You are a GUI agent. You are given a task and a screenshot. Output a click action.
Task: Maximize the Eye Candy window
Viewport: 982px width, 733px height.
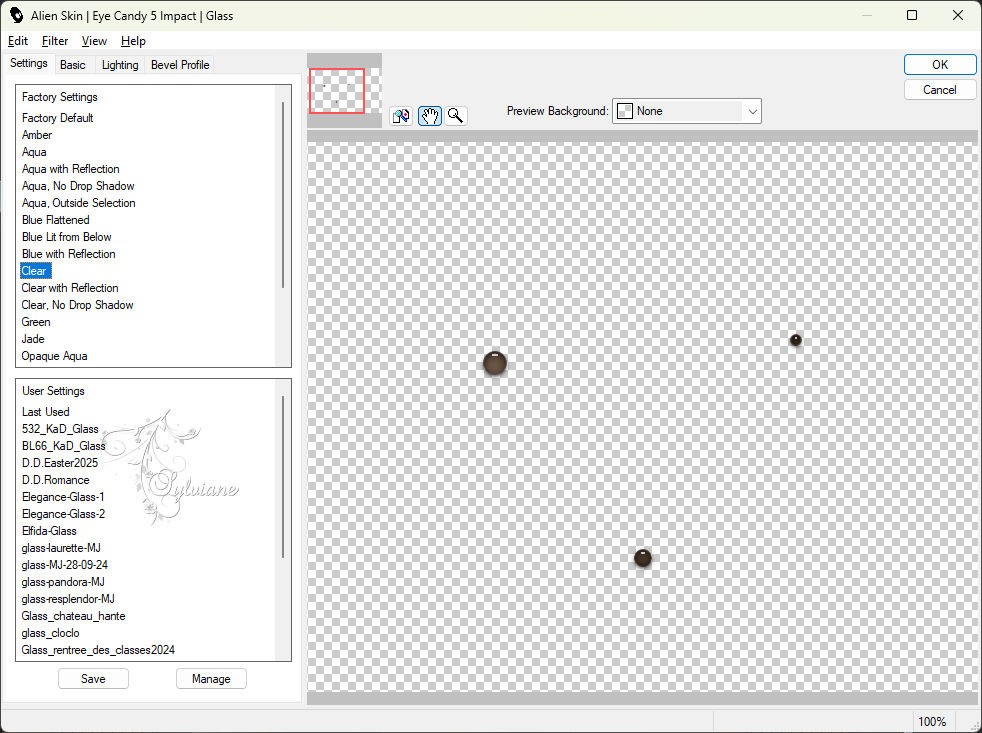tap(912, 15)
